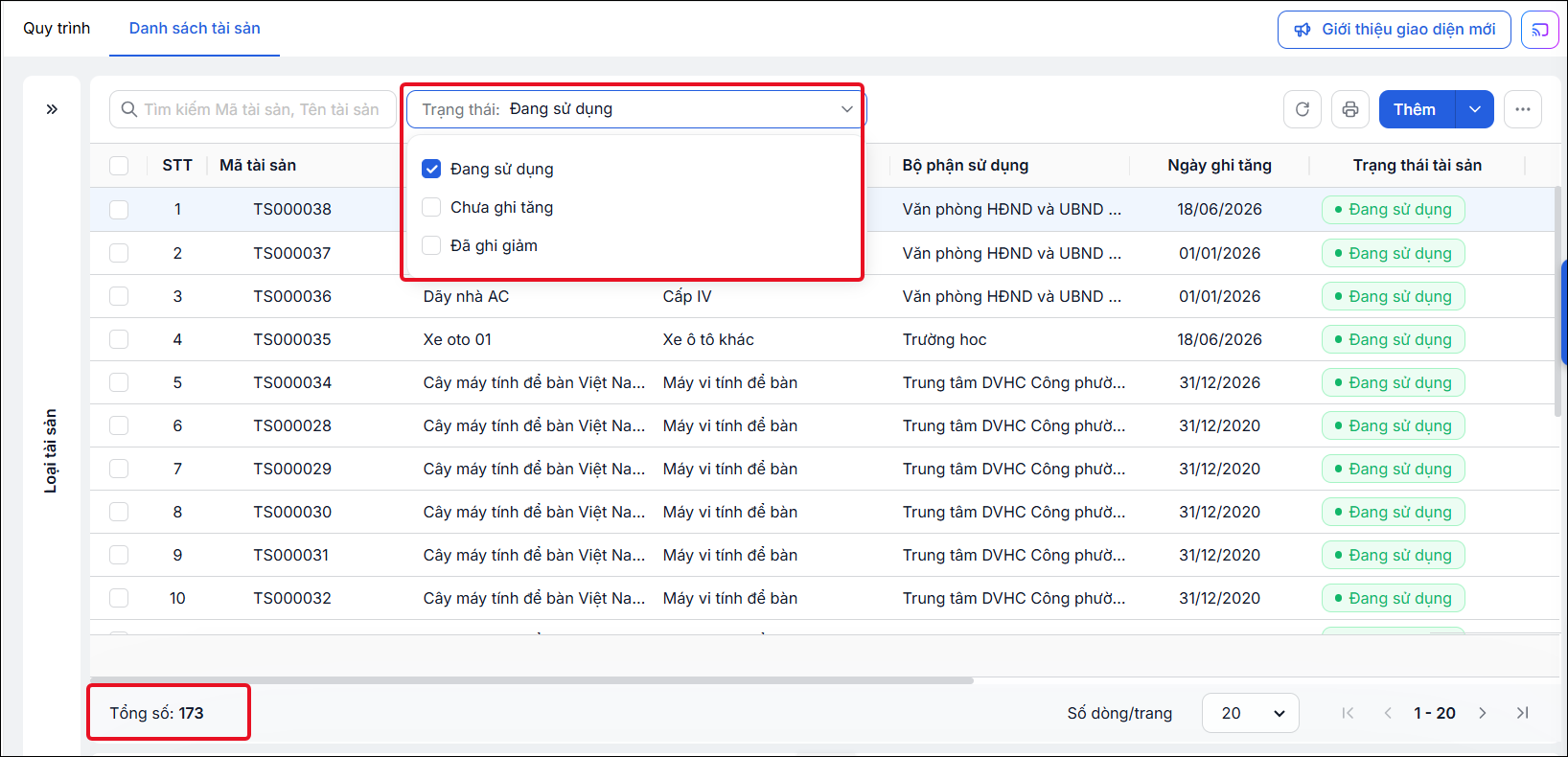The image size is (1568, 757).
Task: Click the 31/12/2026 date cell
Action: [x=1219, y=382]
